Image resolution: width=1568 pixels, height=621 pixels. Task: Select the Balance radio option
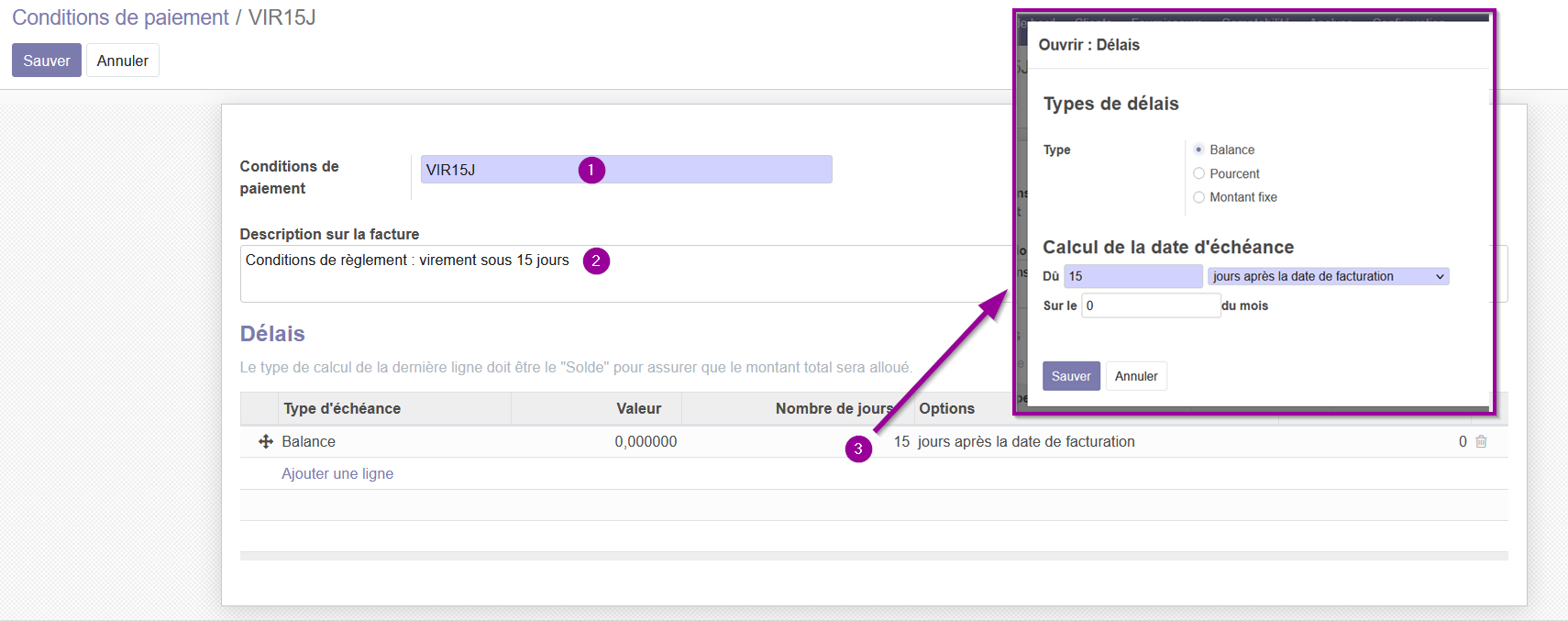click(x=1198, y=150)
